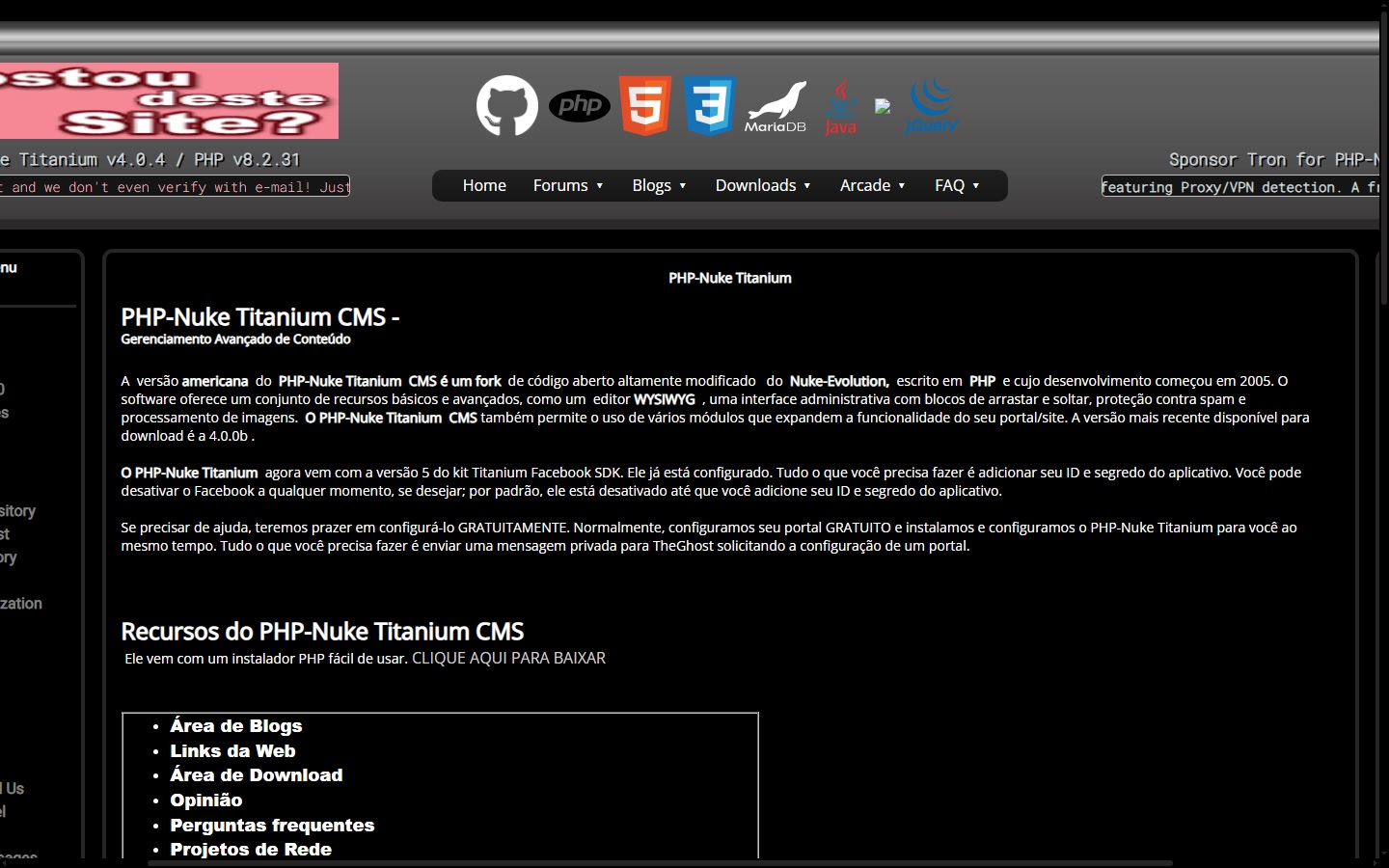Expand the FAQ dropdown arrow
Viewport: 1389px width, 868px height.
pyautogui.click(x=976, y=186)
